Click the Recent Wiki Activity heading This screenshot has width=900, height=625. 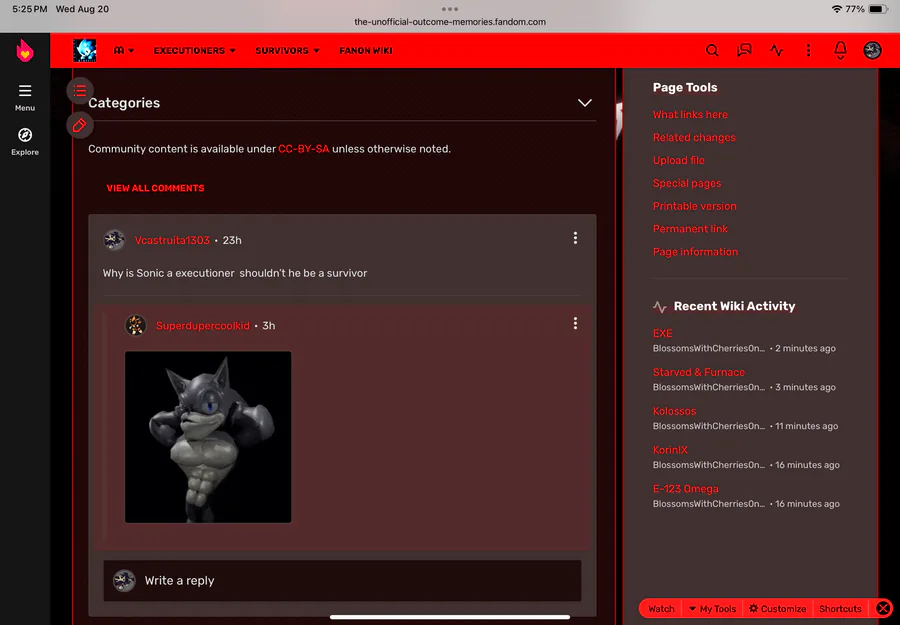734,306
